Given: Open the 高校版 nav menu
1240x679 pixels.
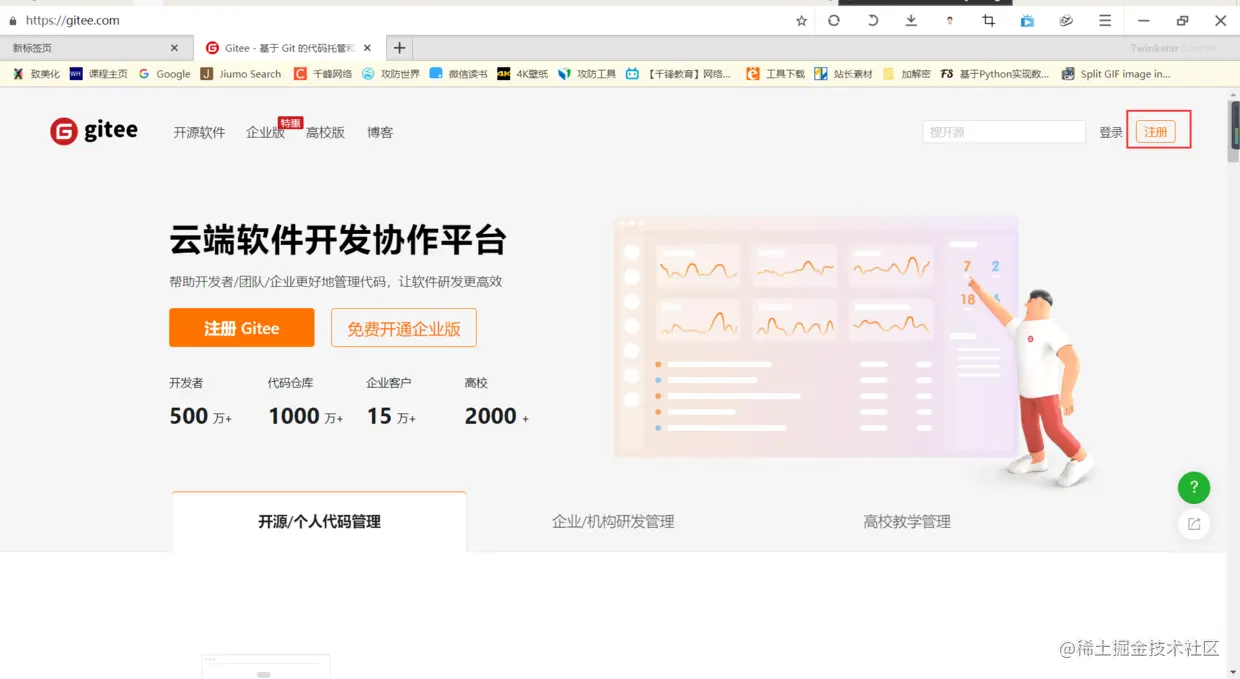Looking at the screenshot, I should point(325,132).
